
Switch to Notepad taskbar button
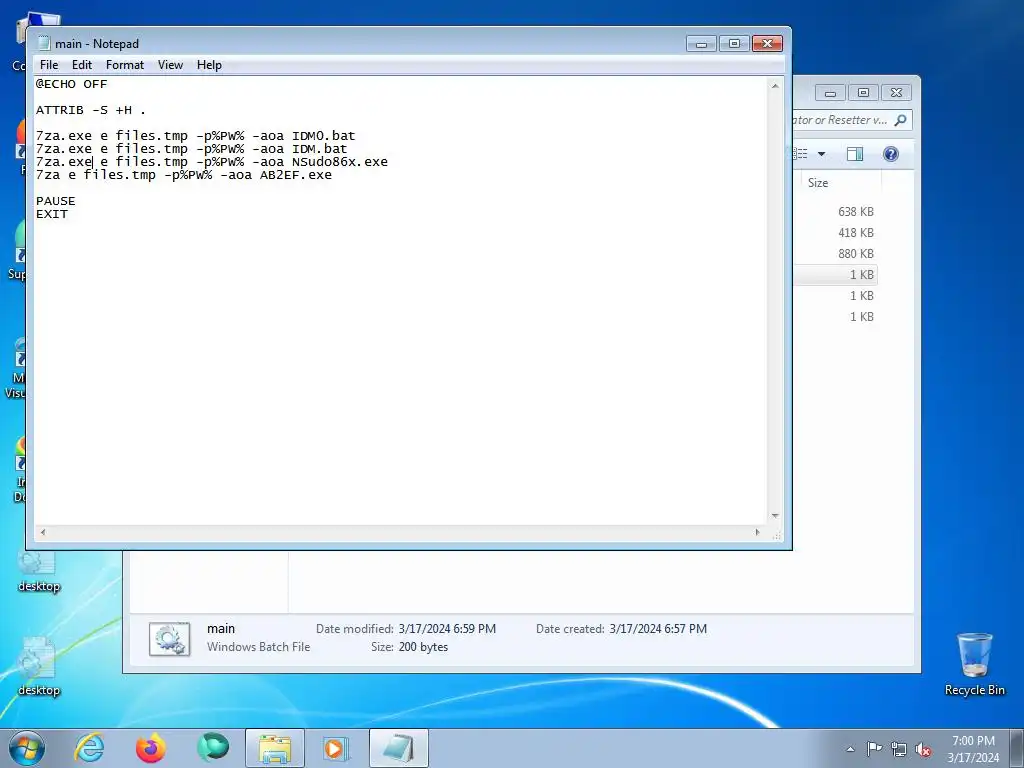pos(399,748)
